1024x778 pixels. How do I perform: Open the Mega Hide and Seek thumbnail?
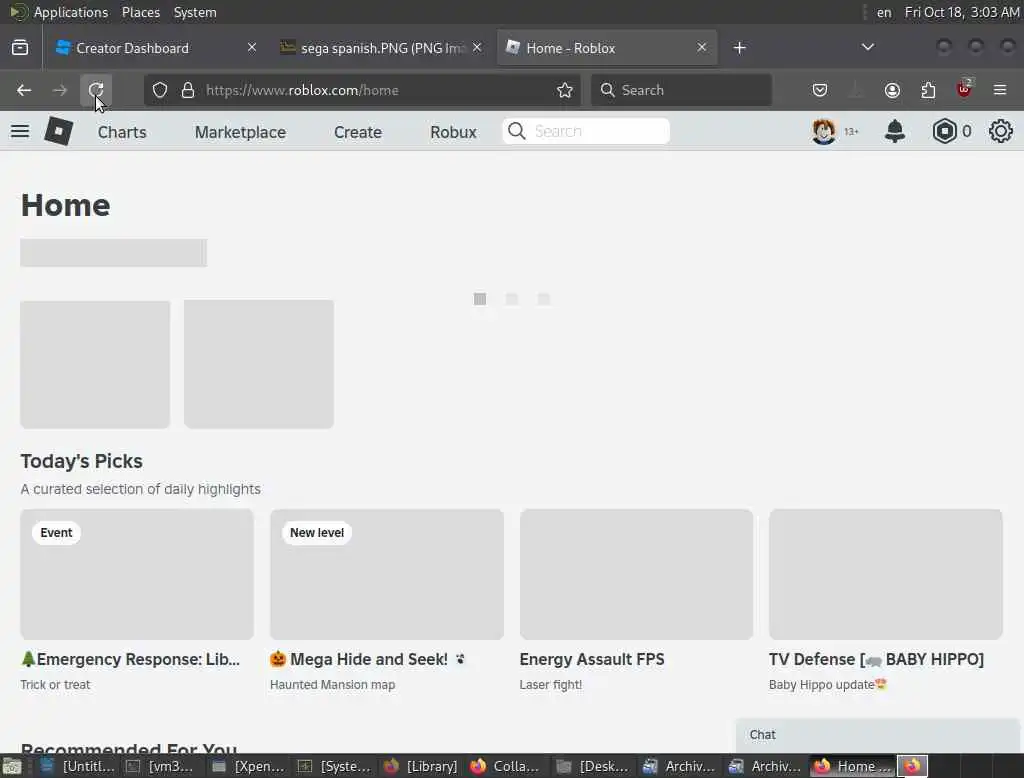pos(387,574)
